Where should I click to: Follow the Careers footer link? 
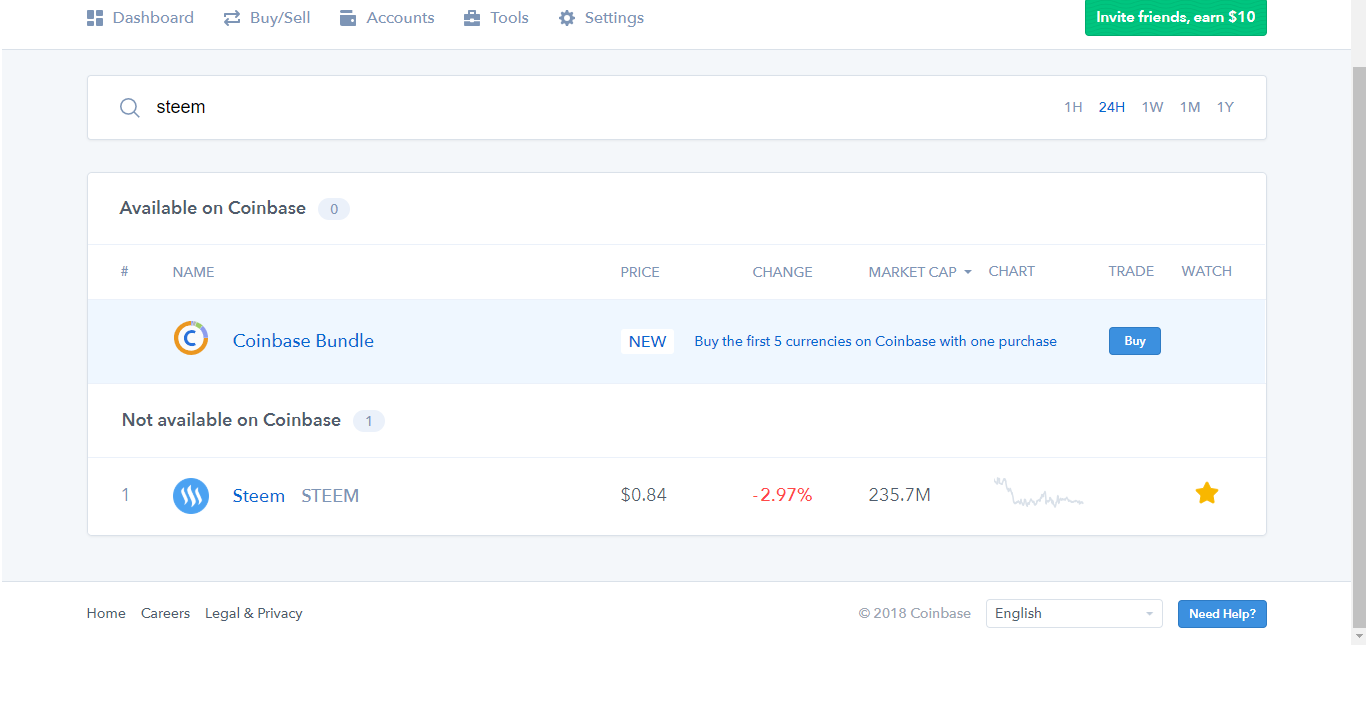[165, 613]
